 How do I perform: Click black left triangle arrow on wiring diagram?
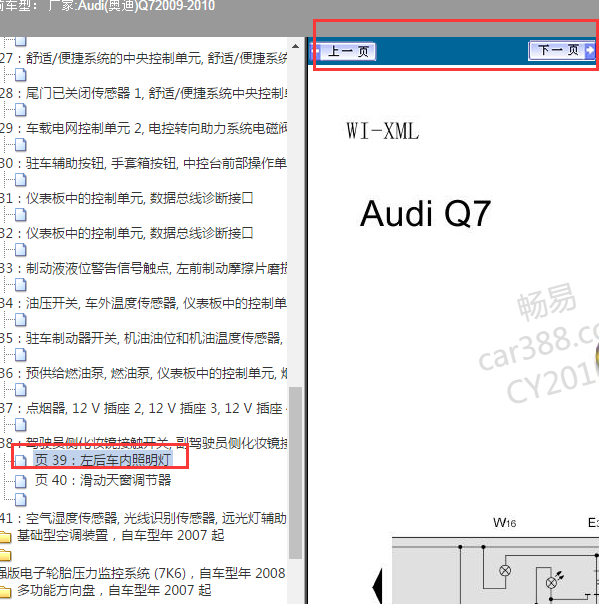tap(377, 587)
